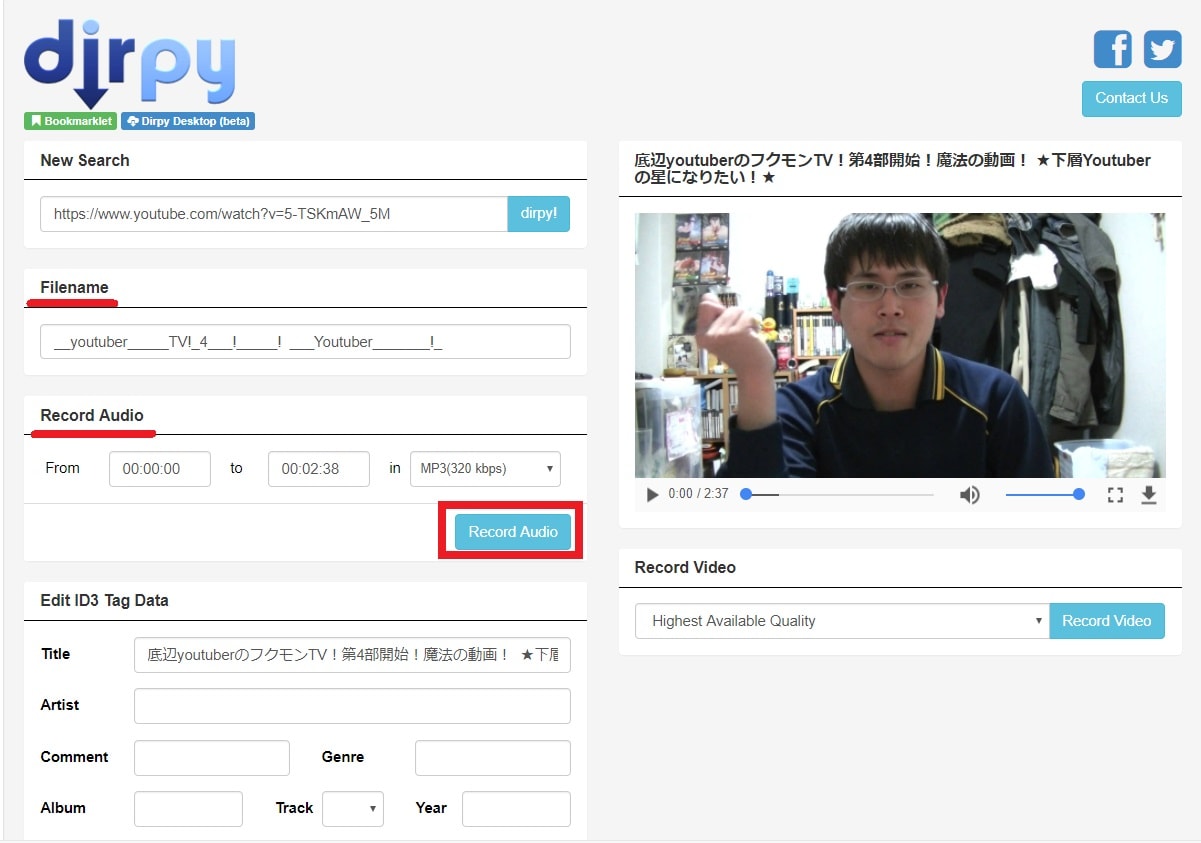Click the Year input field
Image resolution: width=1201 pixels, height=843 pixels.
point(516,809)
